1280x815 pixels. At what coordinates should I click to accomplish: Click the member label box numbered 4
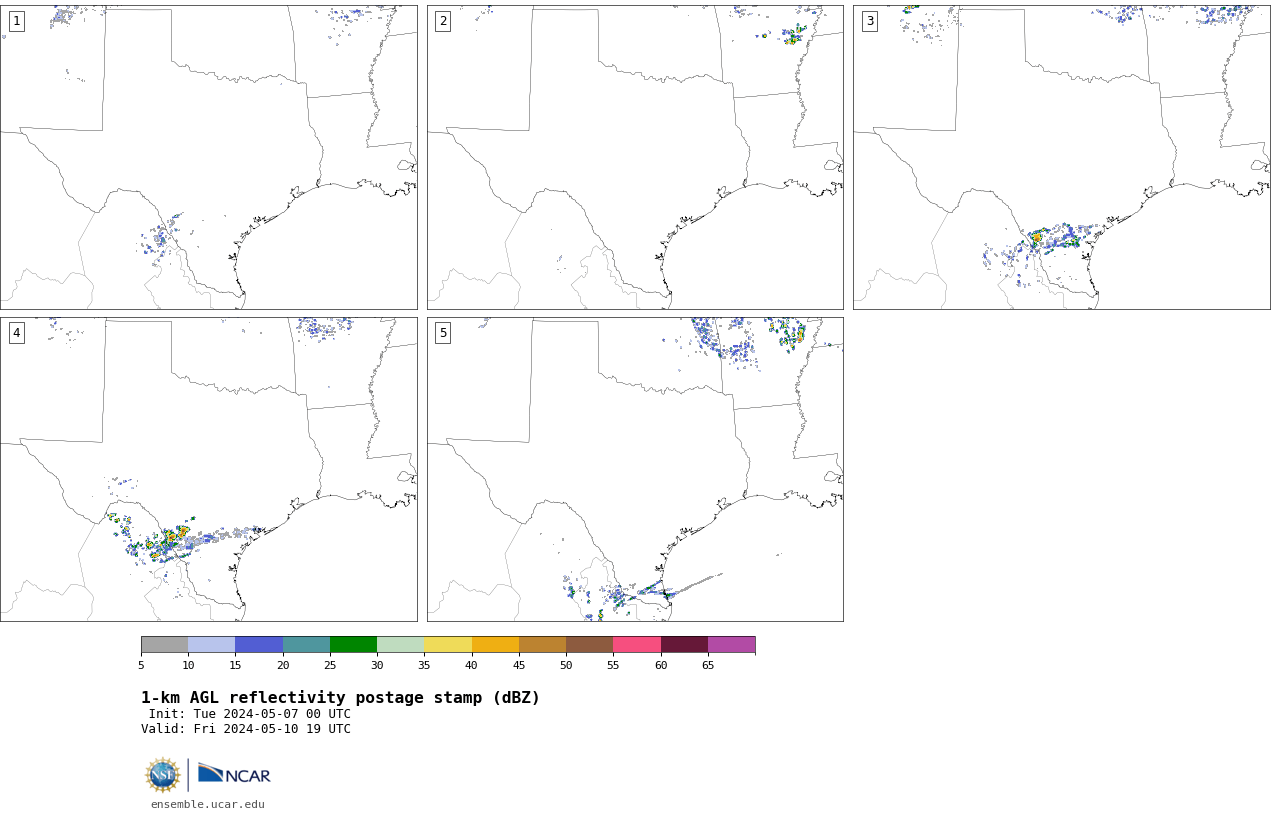coord(16,333)
